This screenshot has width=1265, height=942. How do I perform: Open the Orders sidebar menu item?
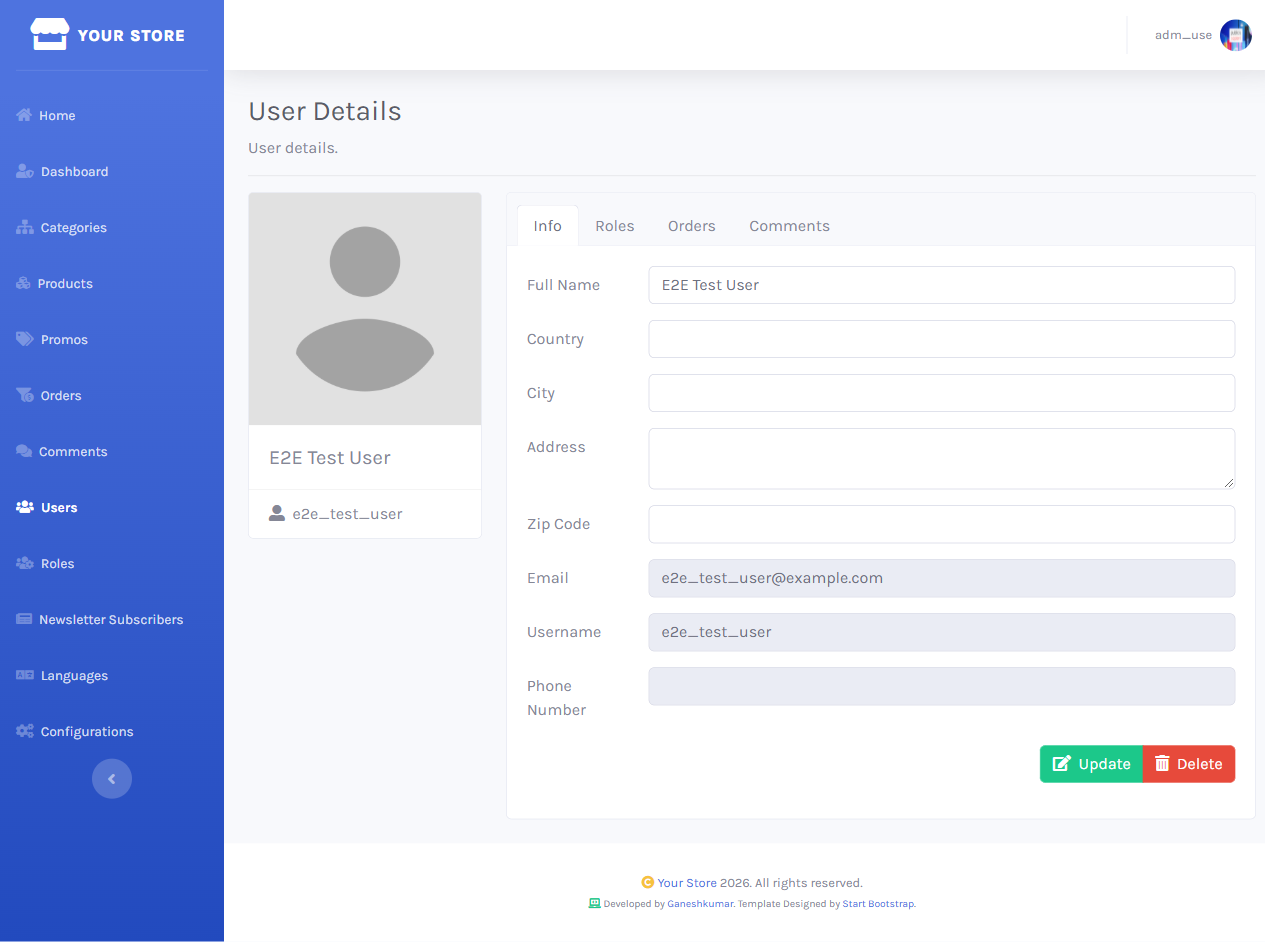(x=112, y=395)
